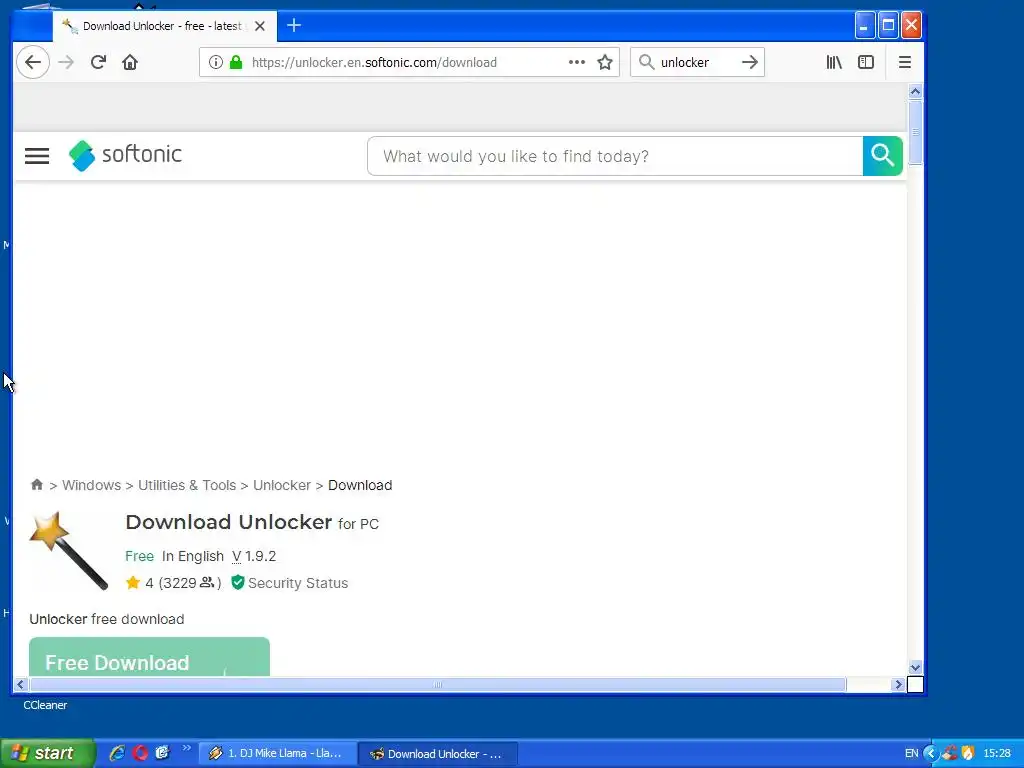Image resolution: width=1024 pixels, height=768 pixels.
Task: Click the Free license label
Action: click(139, 556)
